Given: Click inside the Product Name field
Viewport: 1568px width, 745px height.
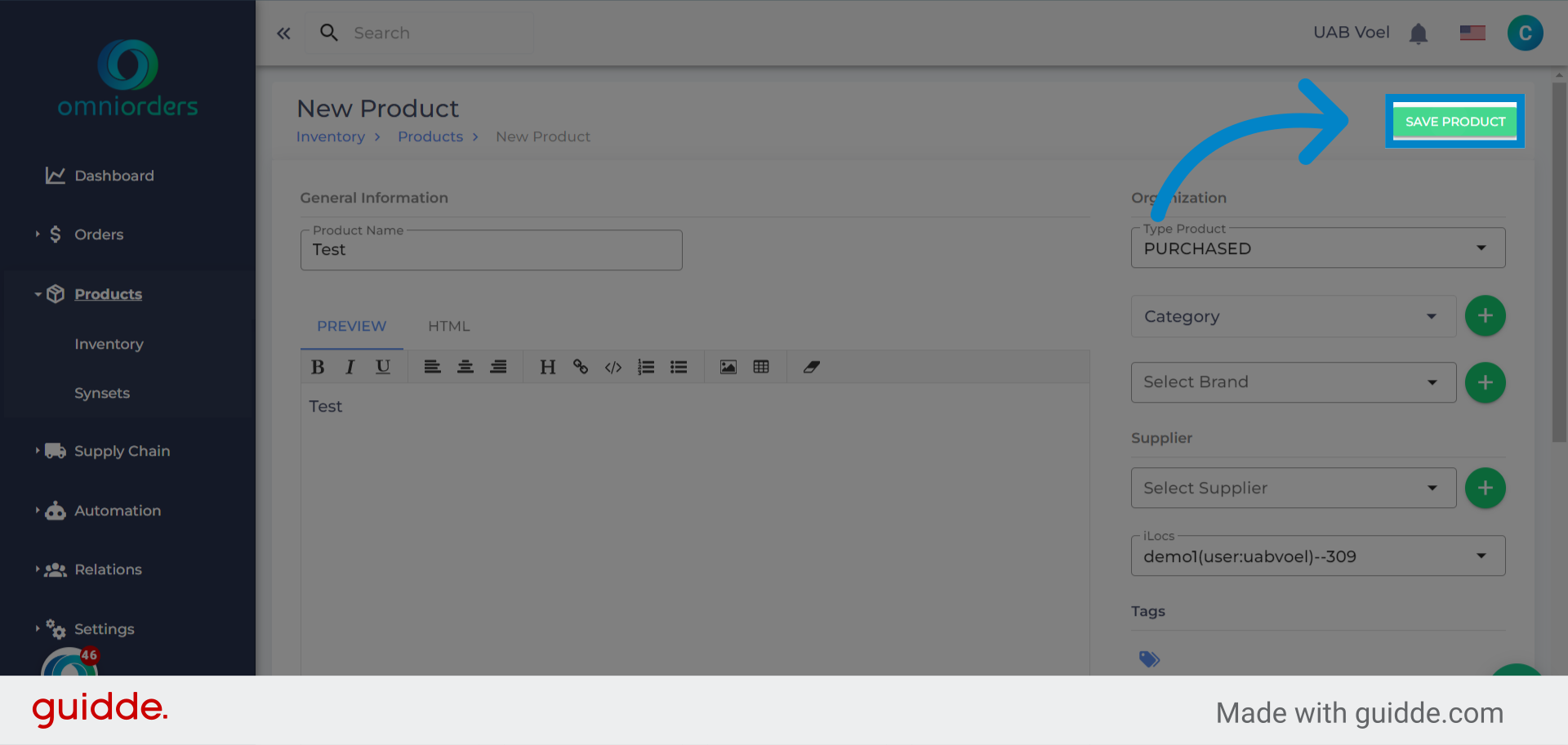Looking at the screenshot, I should 490,250.
